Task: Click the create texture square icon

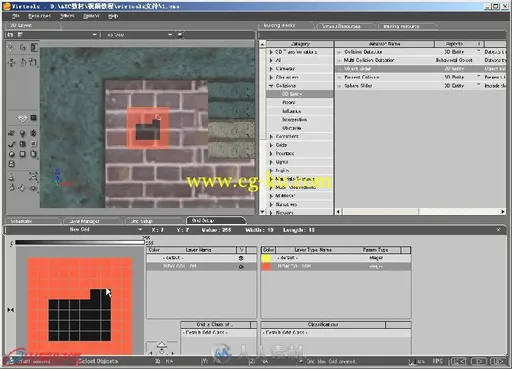Action: 22,154
